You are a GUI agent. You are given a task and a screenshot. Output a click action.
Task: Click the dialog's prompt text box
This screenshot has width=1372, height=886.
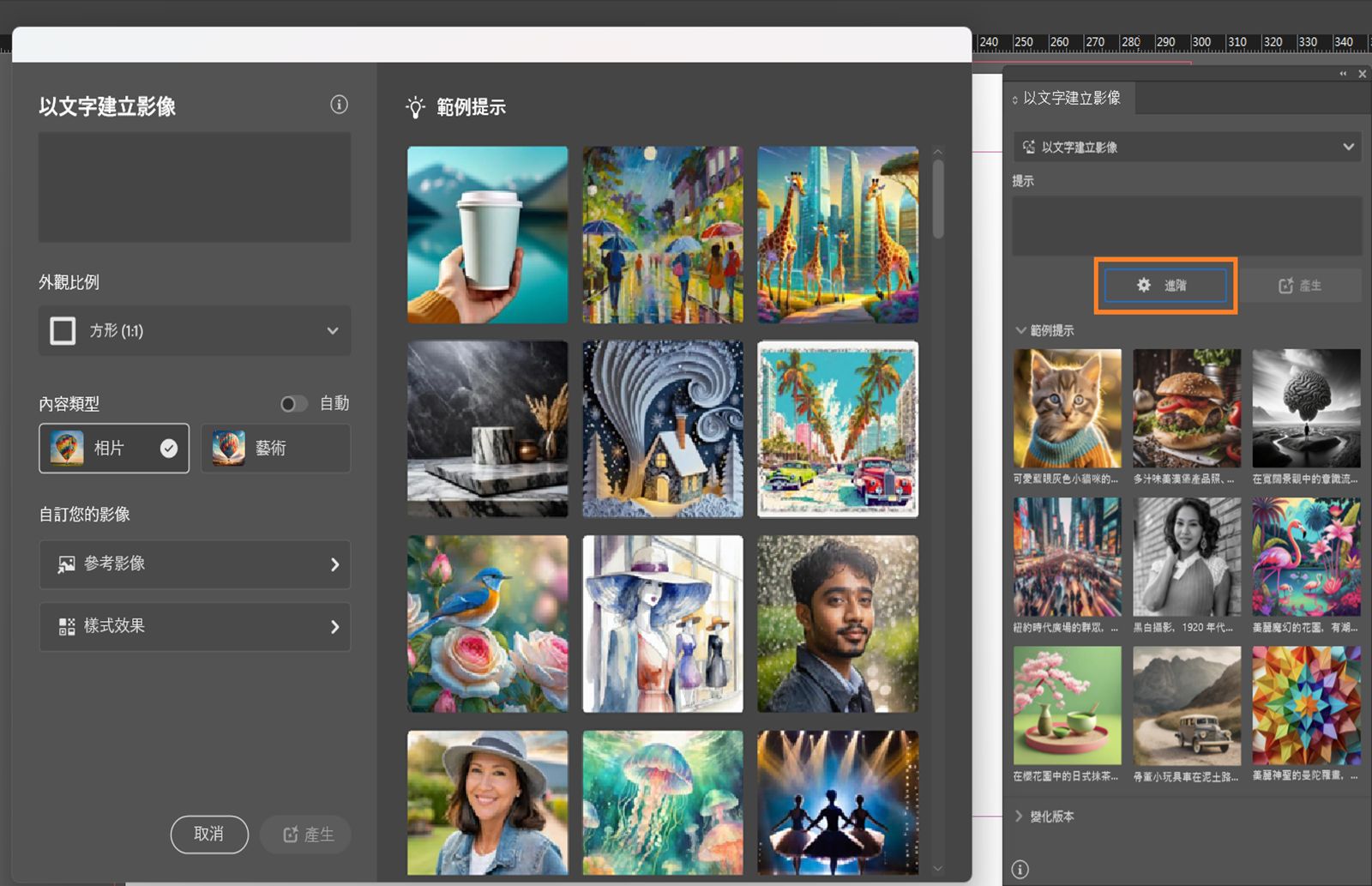coord(195,187)
